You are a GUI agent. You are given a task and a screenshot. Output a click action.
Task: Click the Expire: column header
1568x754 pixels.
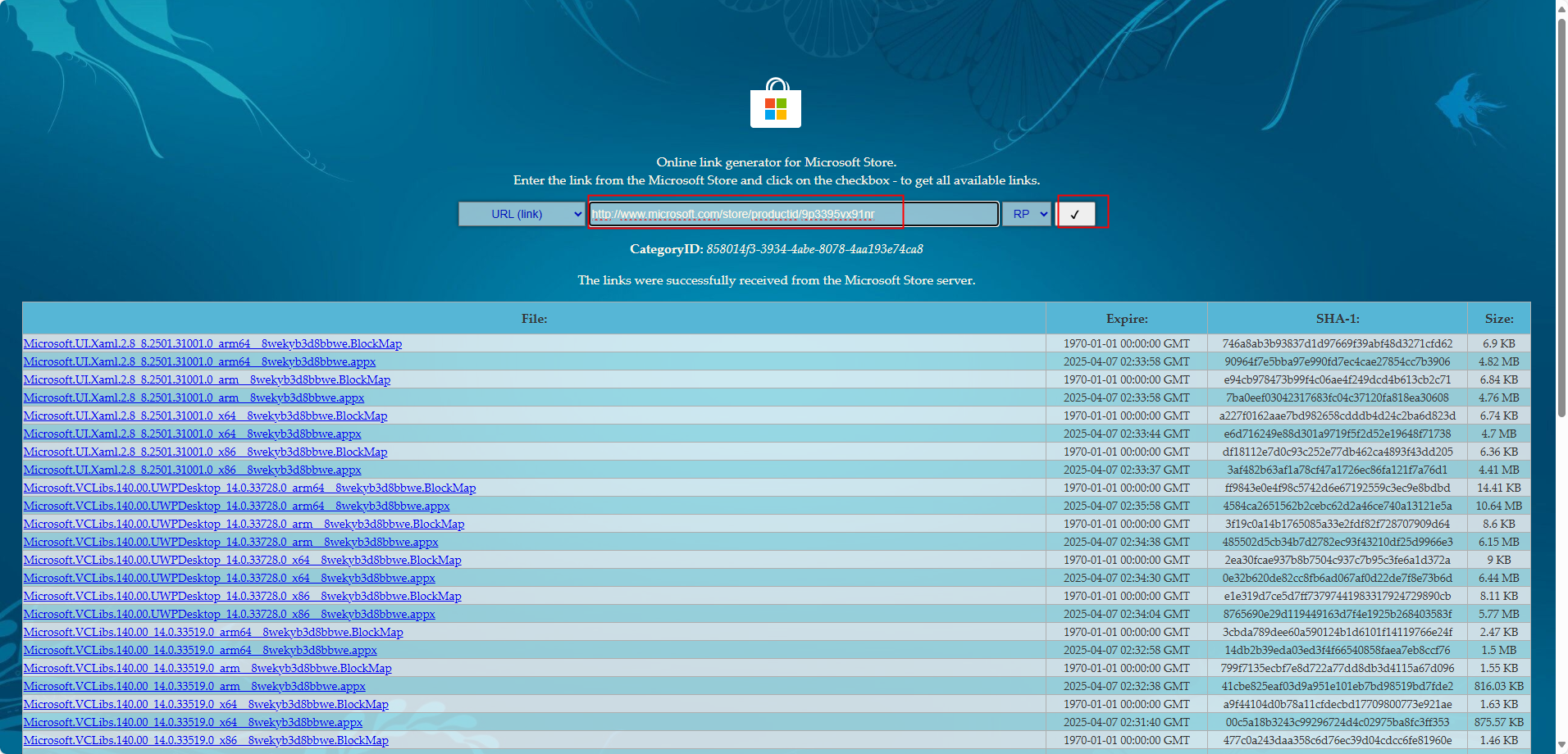[x=1127, y=319]
